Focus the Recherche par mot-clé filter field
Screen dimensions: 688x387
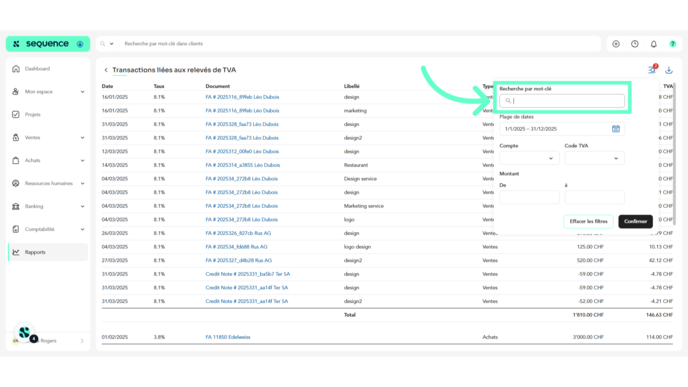pos(562,101)
